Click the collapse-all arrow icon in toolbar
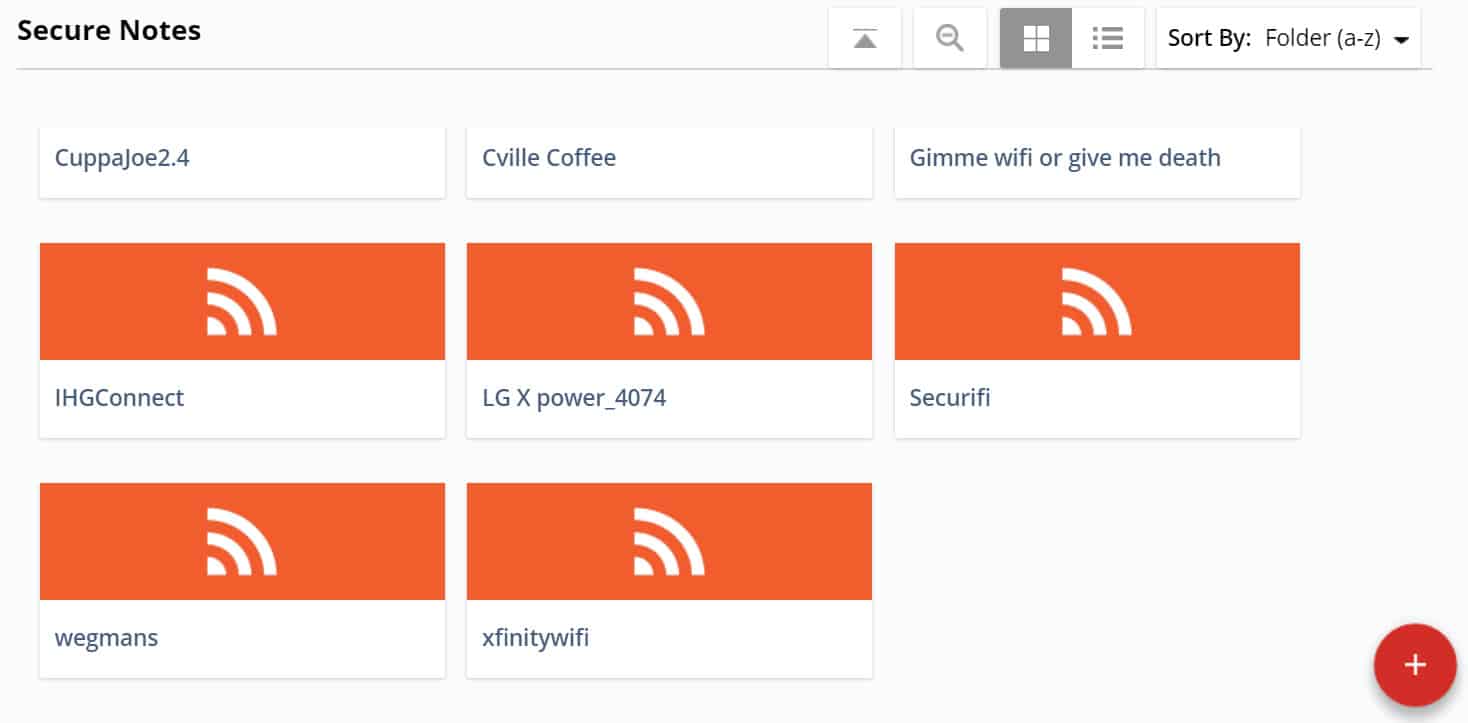Screen dimensions: 1468x723 click(x=865, y=38)
